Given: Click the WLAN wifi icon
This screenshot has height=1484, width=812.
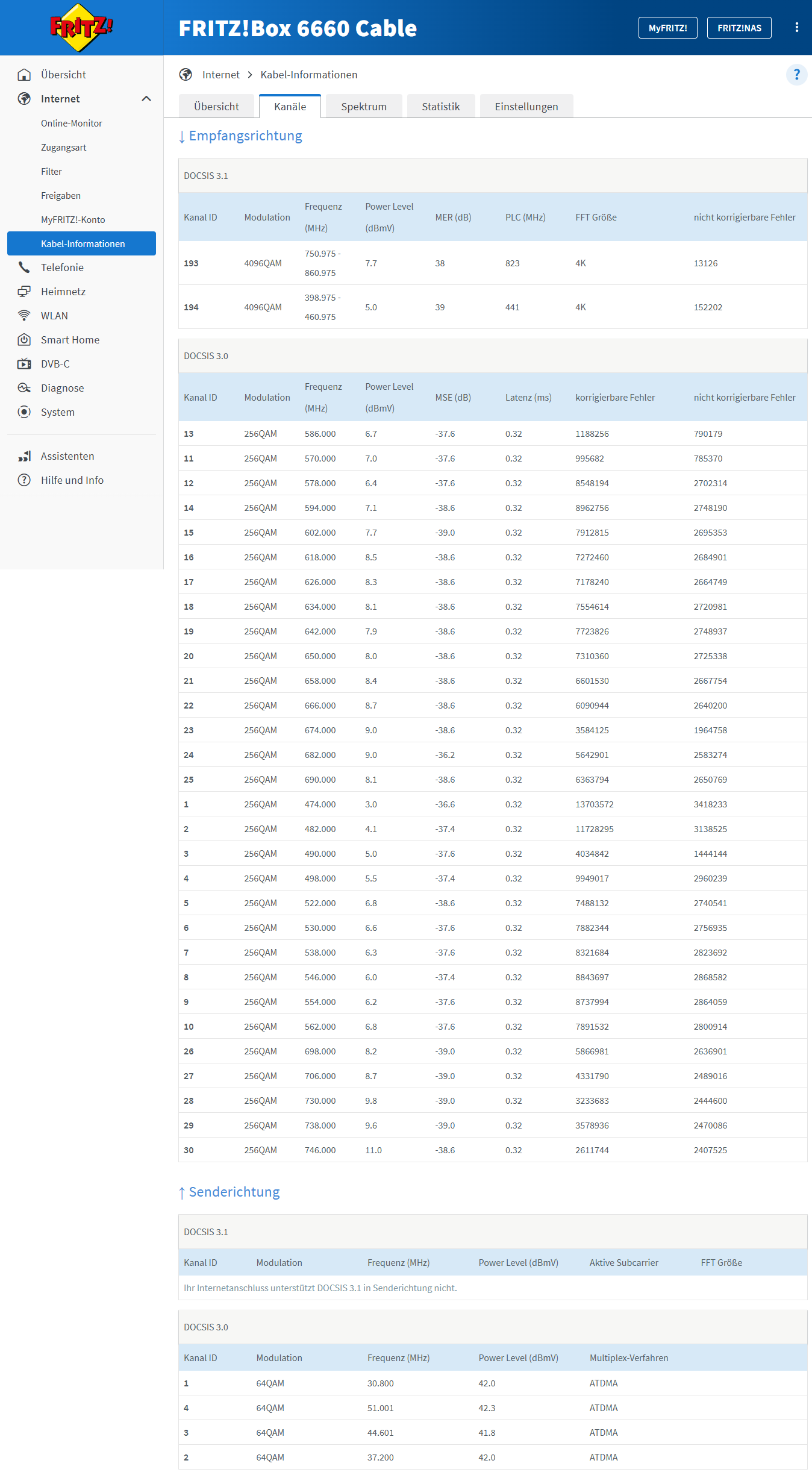Looking at the screenshot, I should click(24, 316).
